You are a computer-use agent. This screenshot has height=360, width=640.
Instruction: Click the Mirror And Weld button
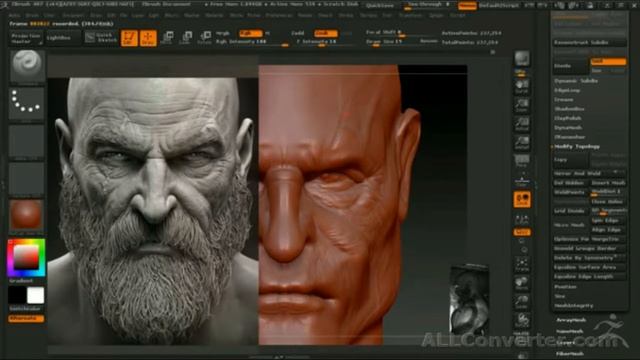(589, 173)
